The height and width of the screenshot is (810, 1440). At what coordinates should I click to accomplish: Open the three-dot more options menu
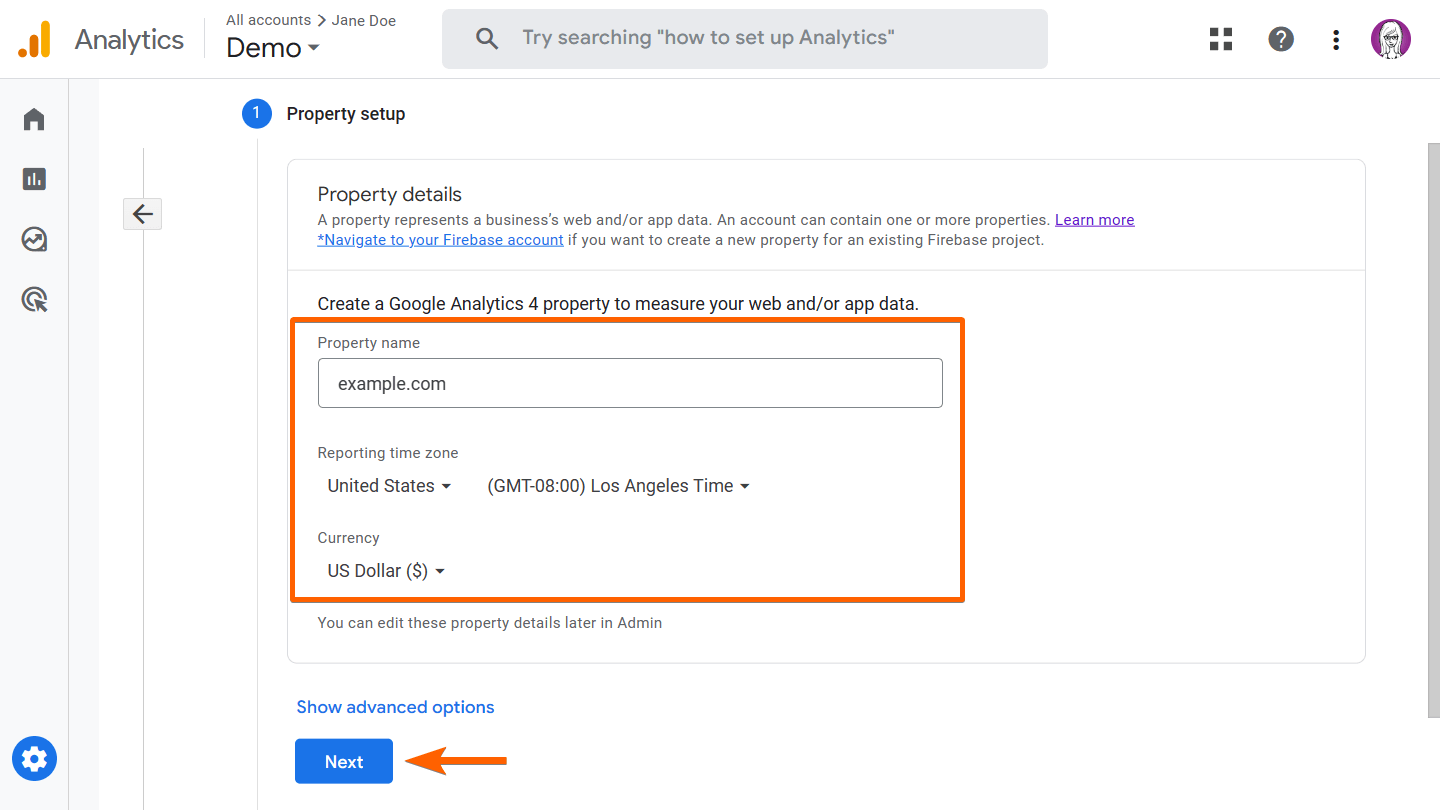(1336, 39)
